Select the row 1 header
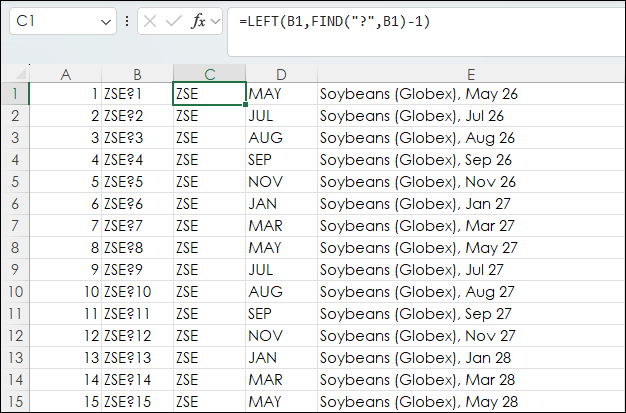Viewport: 626px width, 413px height. 15,94
